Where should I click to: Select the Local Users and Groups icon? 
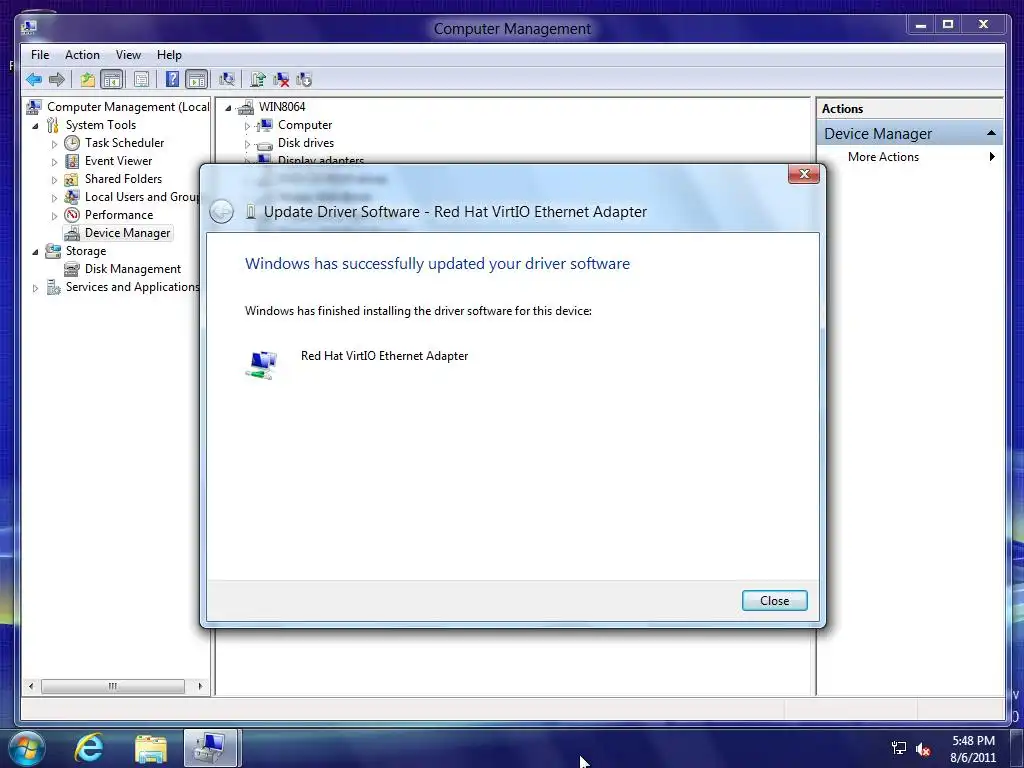click(72, 197)
